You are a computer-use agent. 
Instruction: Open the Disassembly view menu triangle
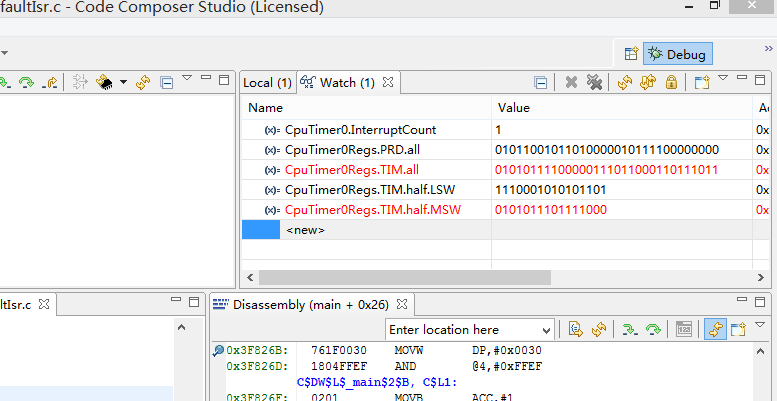(760, 325)
